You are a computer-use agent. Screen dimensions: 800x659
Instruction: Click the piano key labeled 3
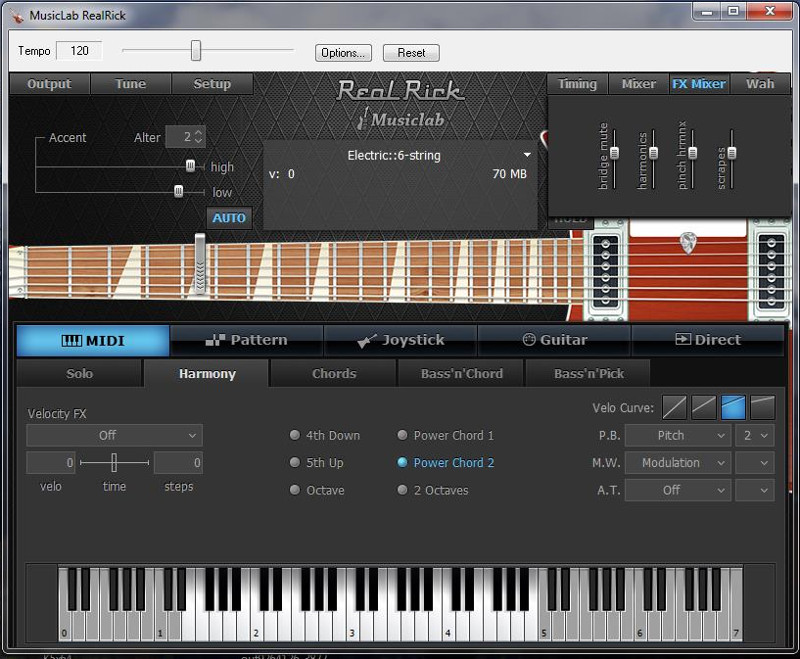click(x=353, y=625)
